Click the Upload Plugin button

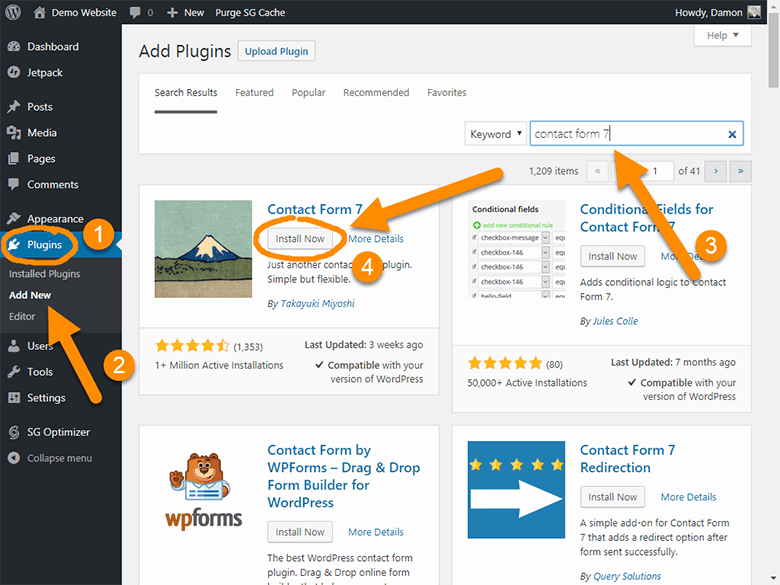pos(276,51)
